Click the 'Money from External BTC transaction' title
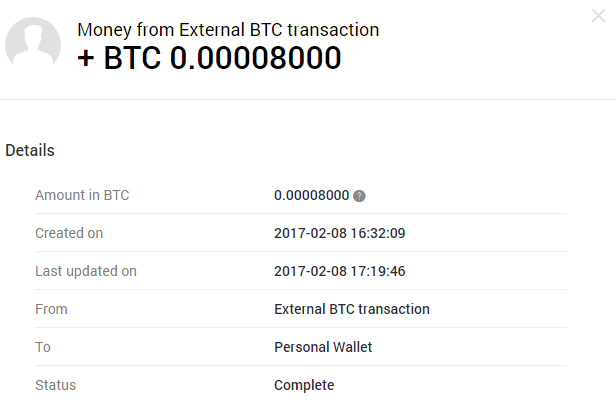The width and height of the screenshot is (616, 402). coord(228,30)
